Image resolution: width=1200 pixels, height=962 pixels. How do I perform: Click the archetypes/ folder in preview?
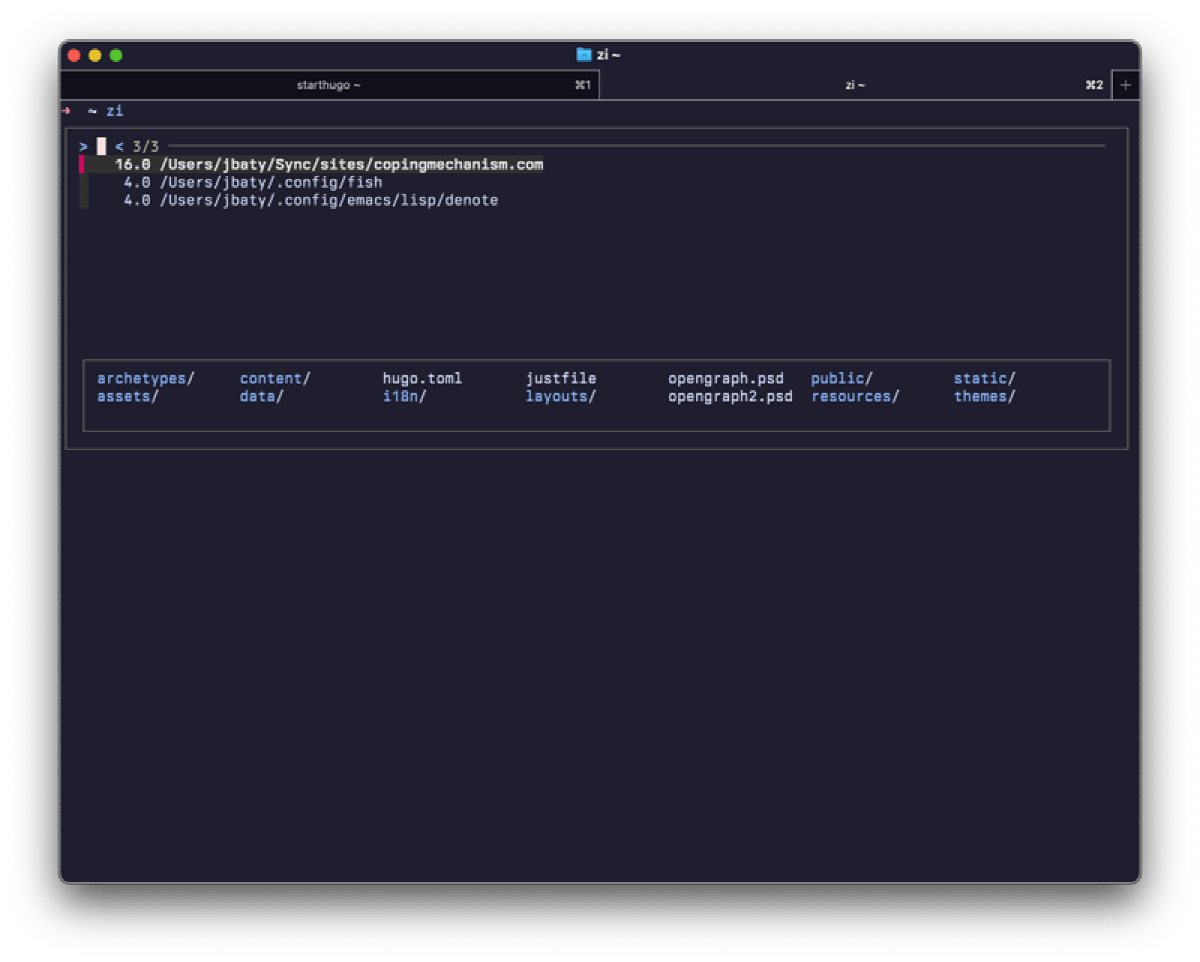point(145,378)
